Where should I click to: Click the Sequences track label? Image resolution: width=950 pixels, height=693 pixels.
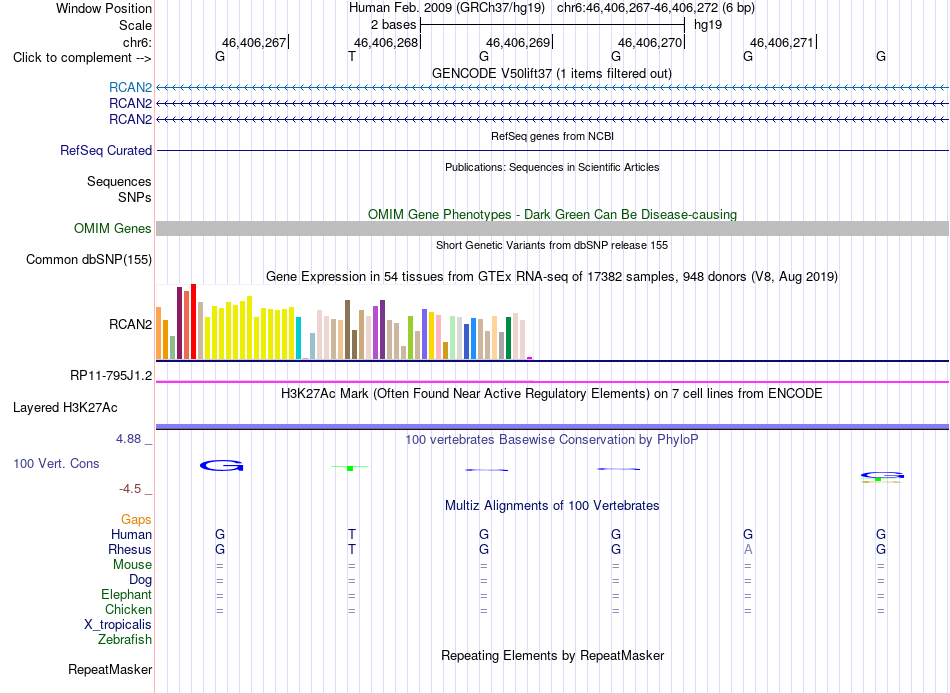[119, 181]
